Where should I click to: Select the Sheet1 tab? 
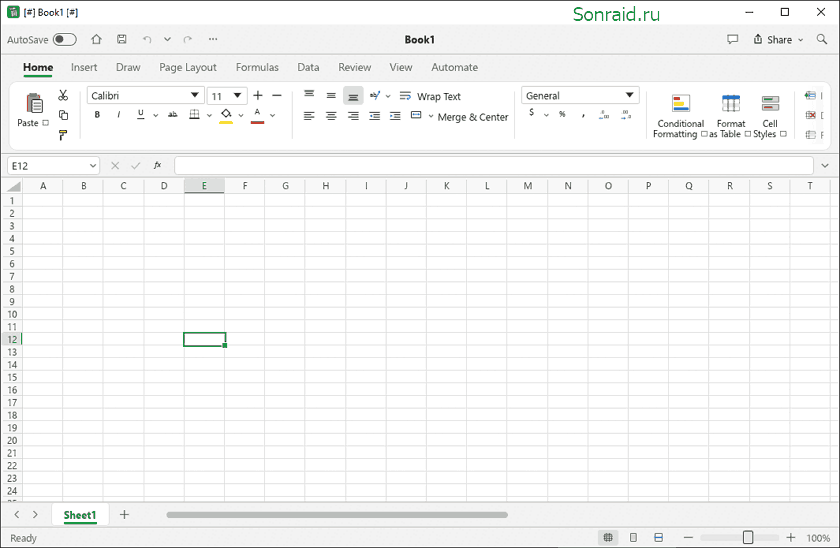tap(80, 515)
